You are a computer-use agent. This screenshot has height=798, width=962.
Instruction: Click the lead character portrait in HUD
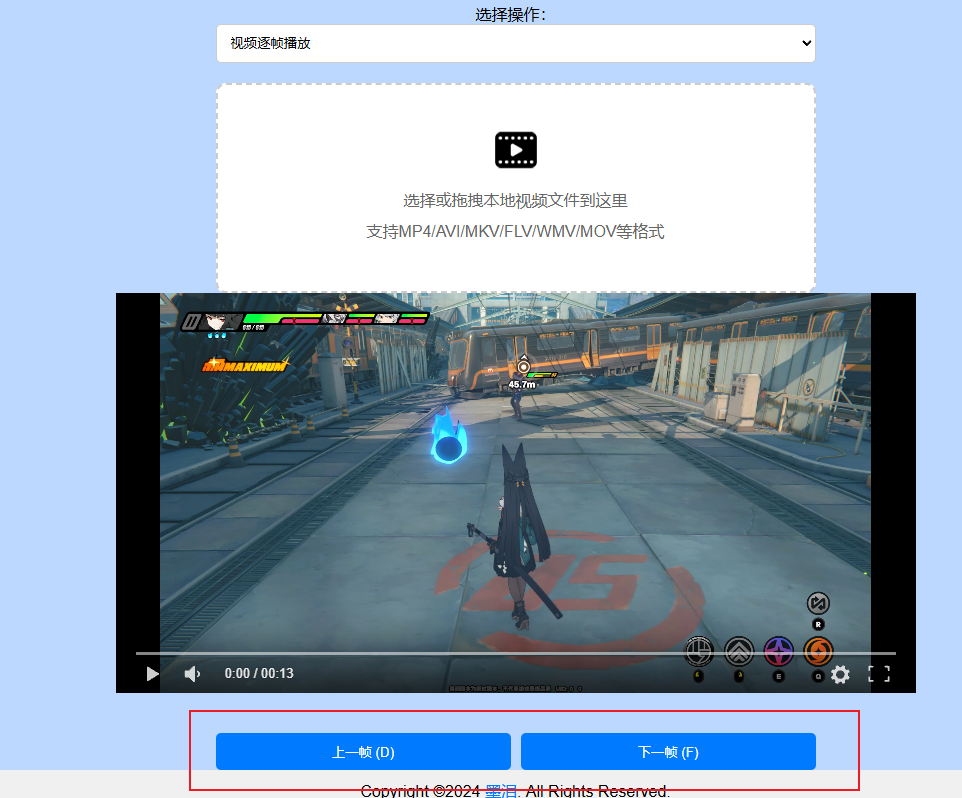pyautogui.click(x=213, y=321)
